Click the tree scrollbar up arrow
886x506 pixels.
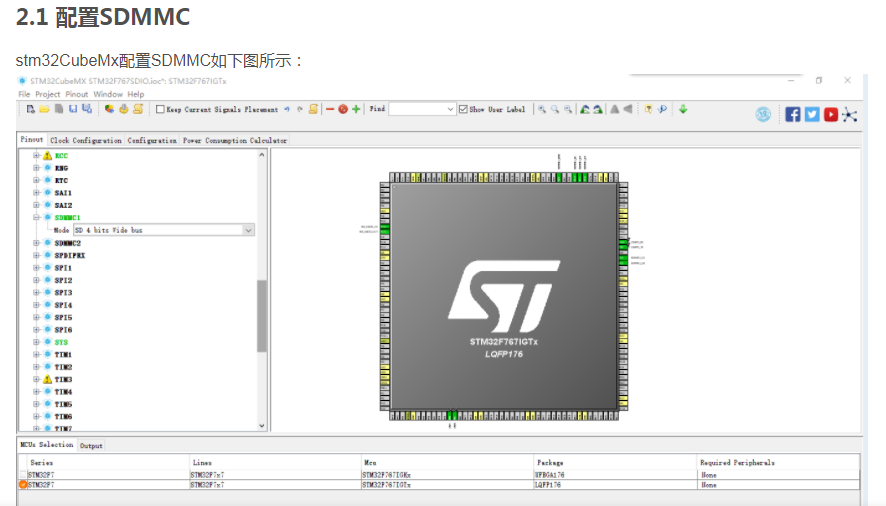point(262,154)
